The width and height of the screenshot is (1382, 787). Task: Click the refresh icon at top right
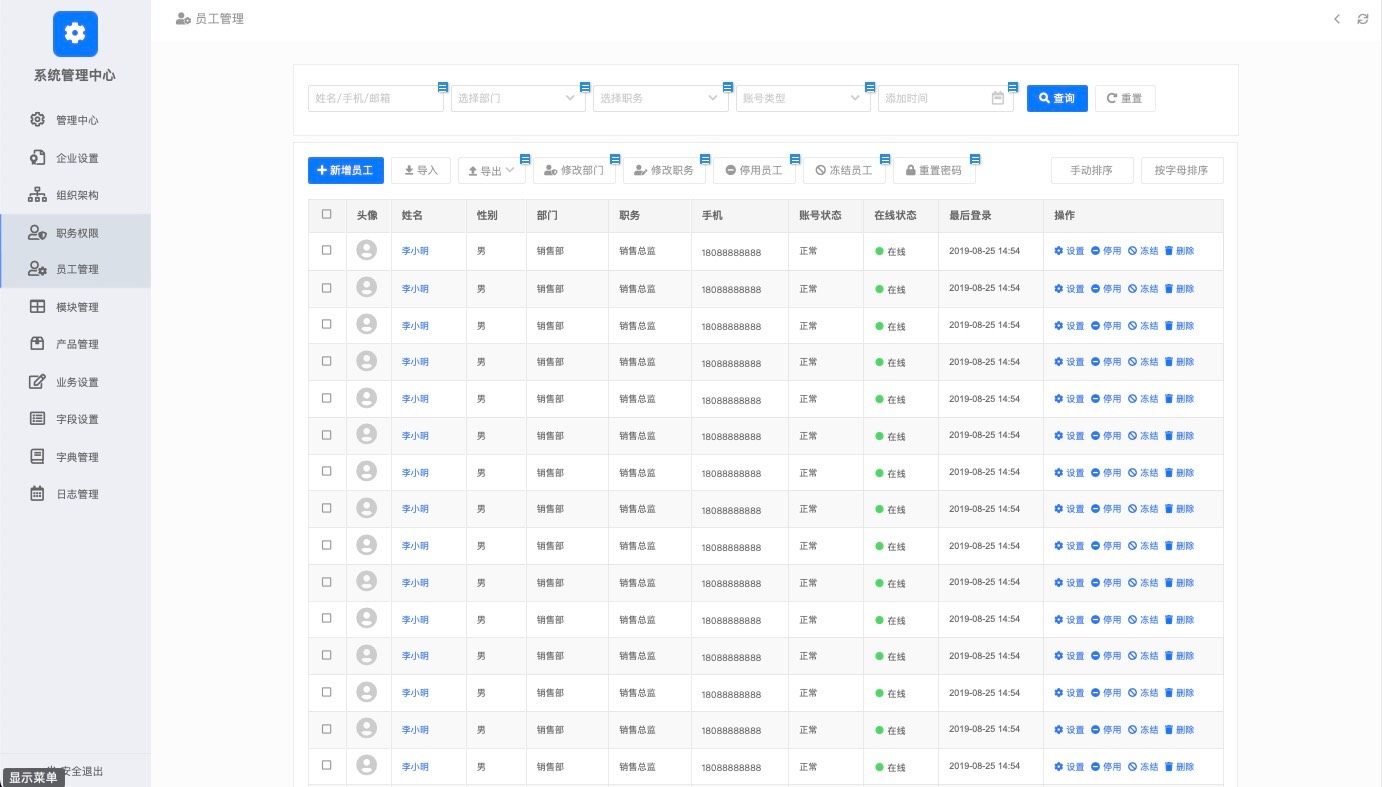click(1362, 19)
